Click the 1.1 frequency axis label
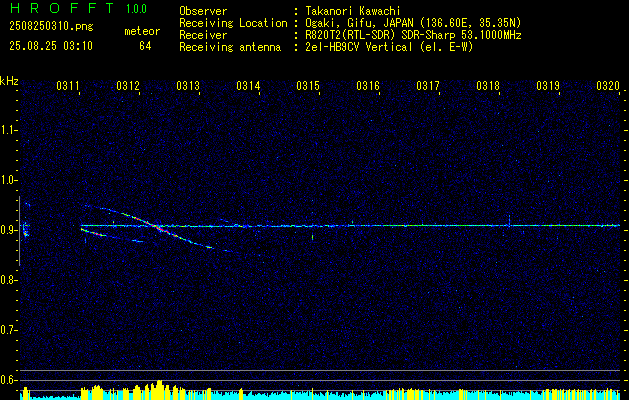Viewport: 629px width, 400px height. pos(8,130)
